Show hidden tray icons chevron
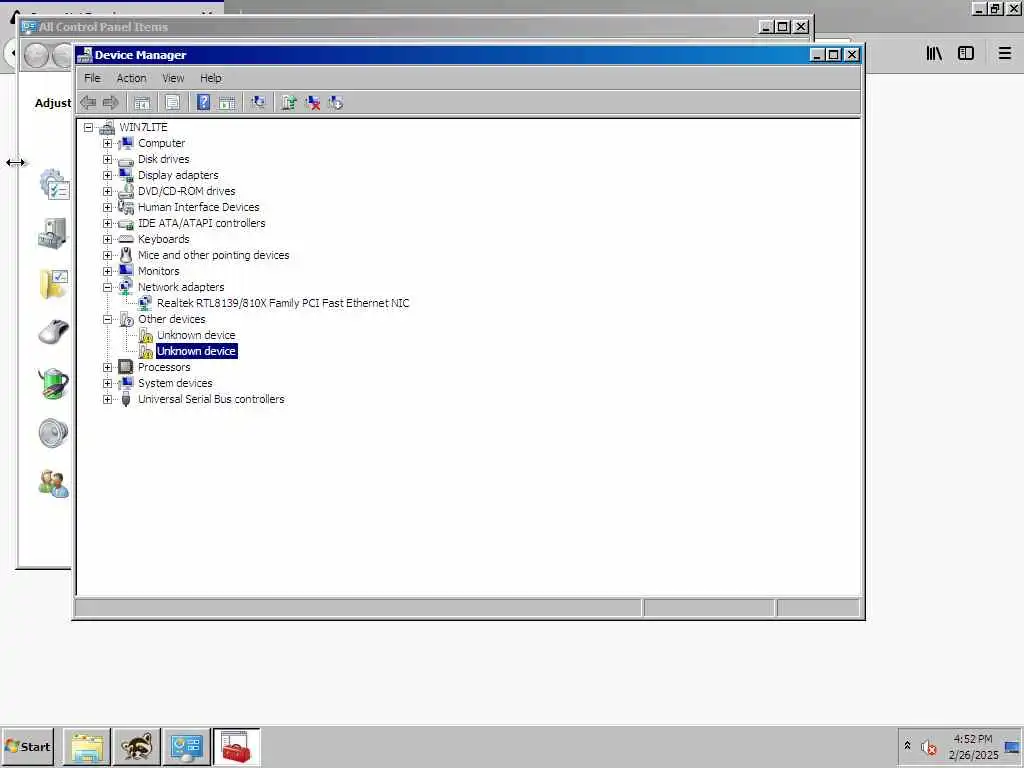This screenshot has width=1024, height=768. [x=907, y=746]
